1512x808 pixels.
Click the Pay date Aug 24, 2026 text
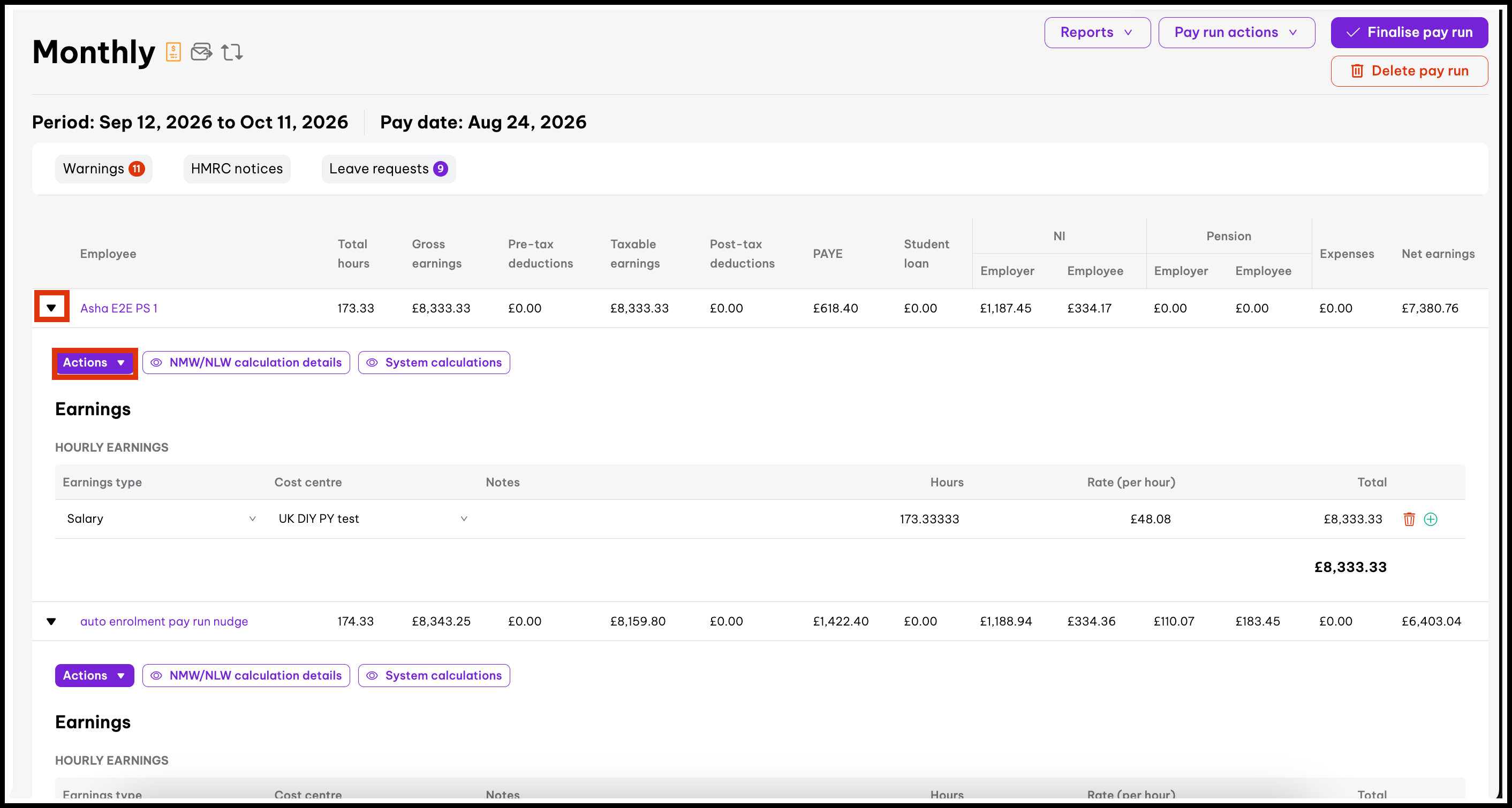click(483, 122)
